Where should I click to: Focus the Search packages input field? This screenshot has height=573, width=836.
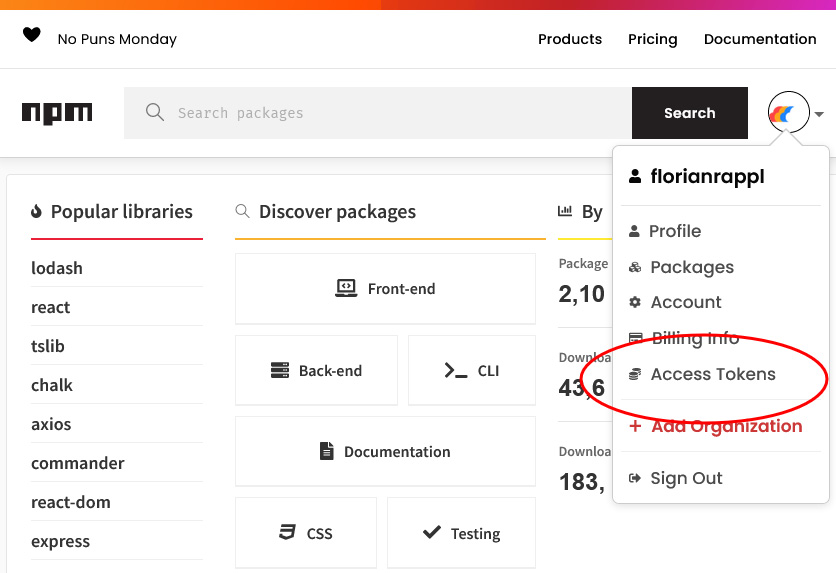point(378,113)
